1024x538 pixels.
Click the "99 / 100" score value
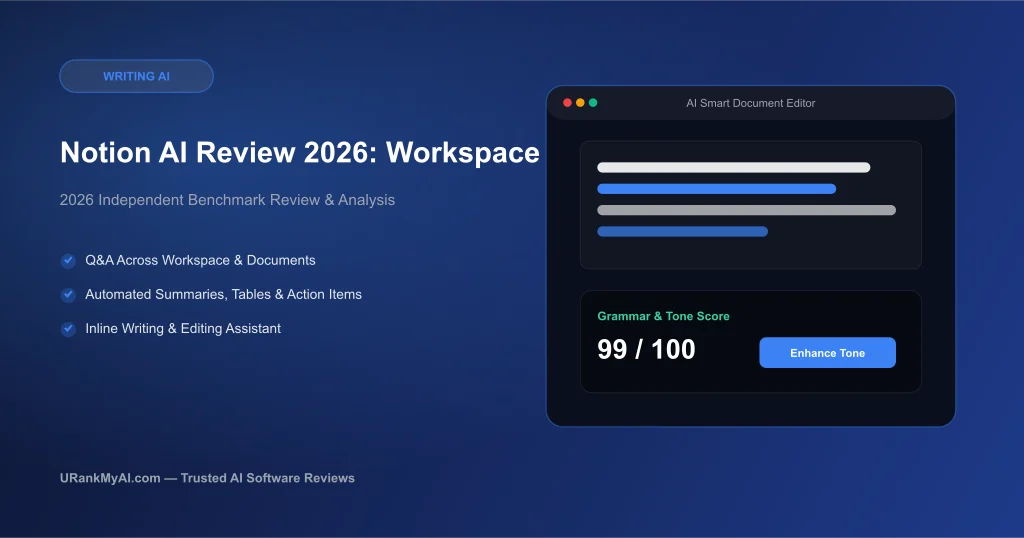(x=646, y=349)
